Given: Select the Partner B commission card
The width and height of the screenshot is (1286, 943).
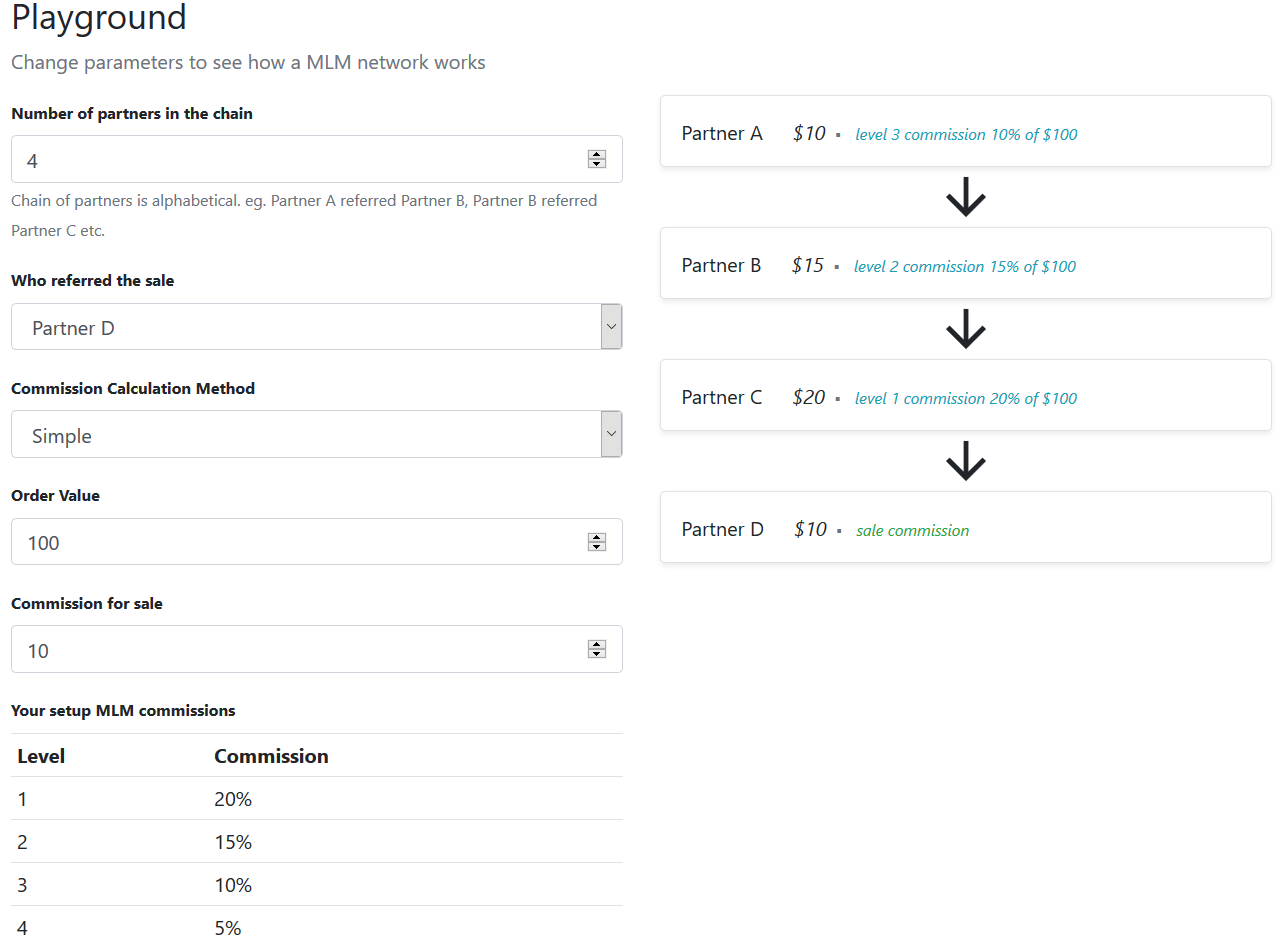Looking at the screenshot, I should pos(965,264).
